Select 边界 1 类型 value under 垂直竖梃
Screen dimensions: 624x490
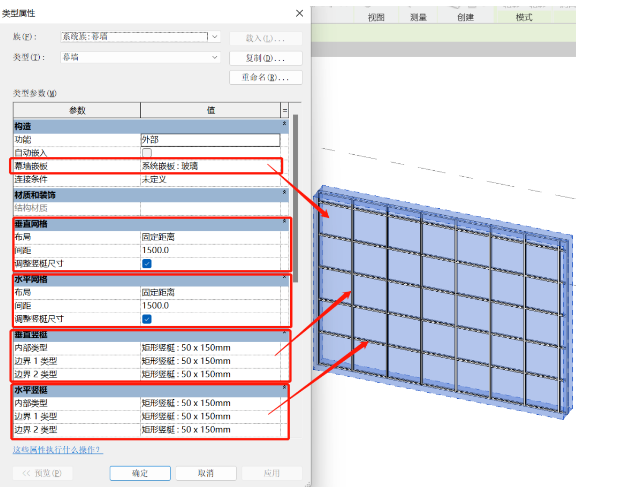[210, 361]
